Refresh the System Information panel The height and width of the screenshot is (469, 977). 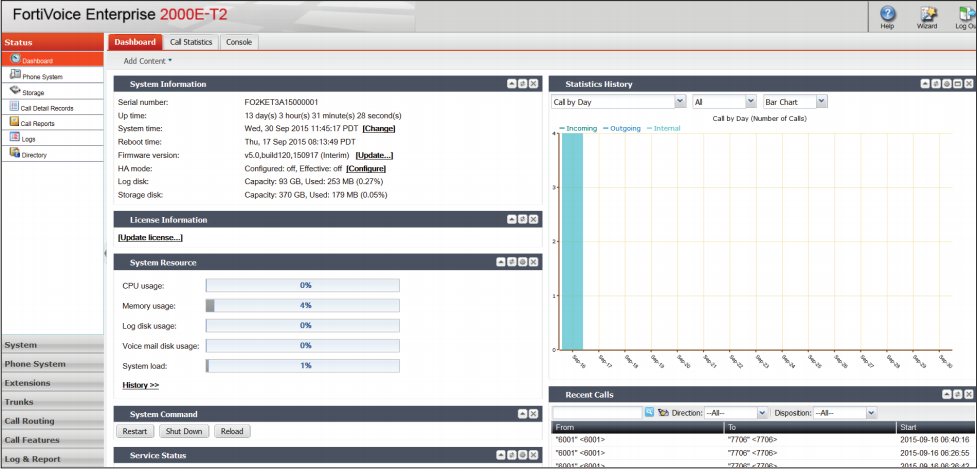pos(523,83)
